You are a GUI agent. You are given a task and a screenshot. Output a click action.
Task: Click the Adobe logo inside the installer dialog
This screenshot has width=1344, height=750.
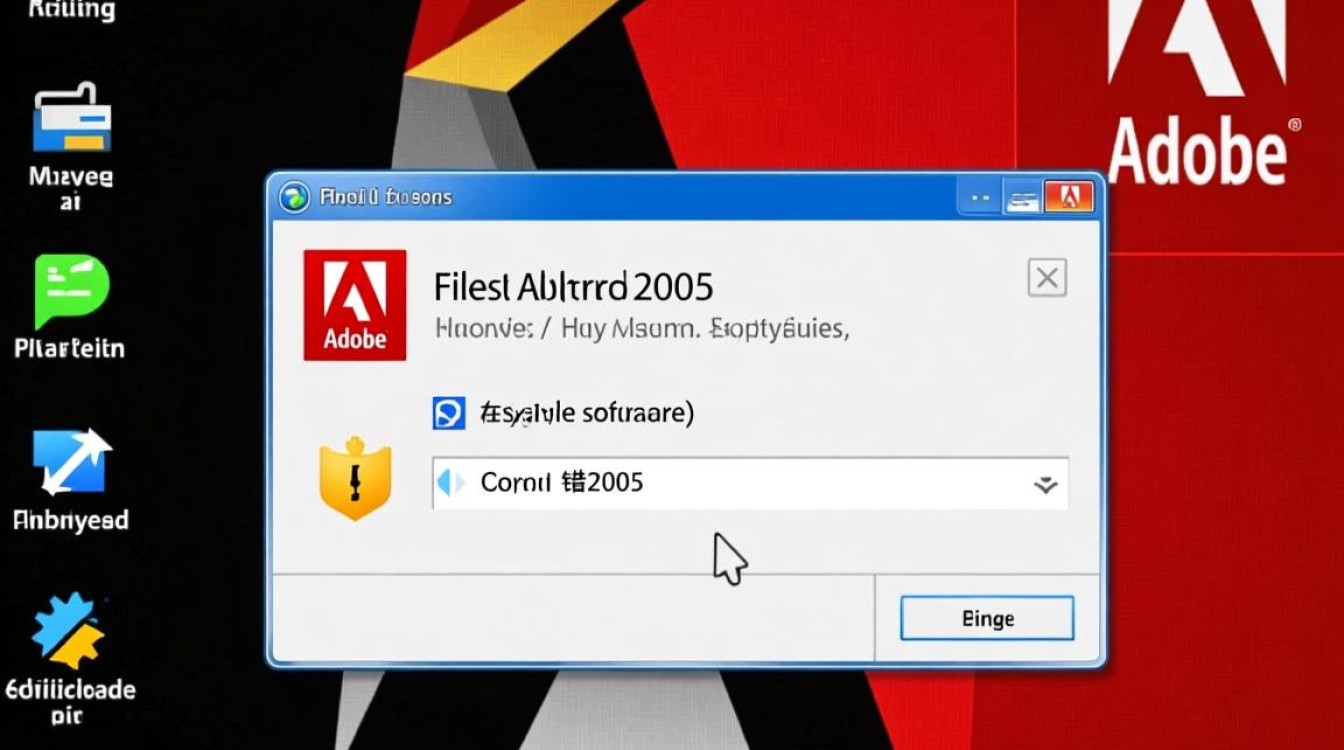pyautogui.click(x=354, y=304)
